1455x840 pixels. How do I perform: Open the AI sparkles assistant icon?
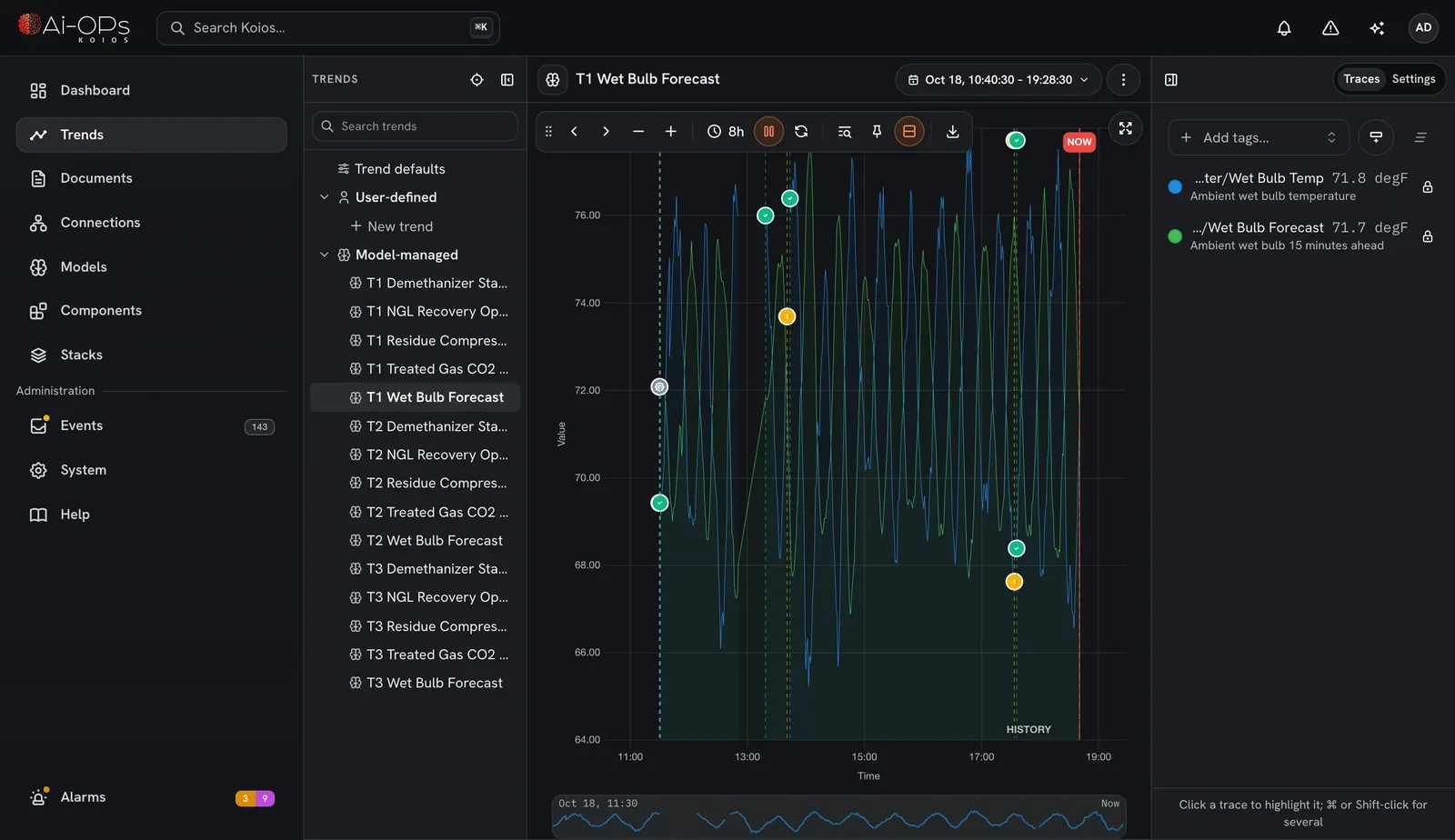coord(1377,28)
